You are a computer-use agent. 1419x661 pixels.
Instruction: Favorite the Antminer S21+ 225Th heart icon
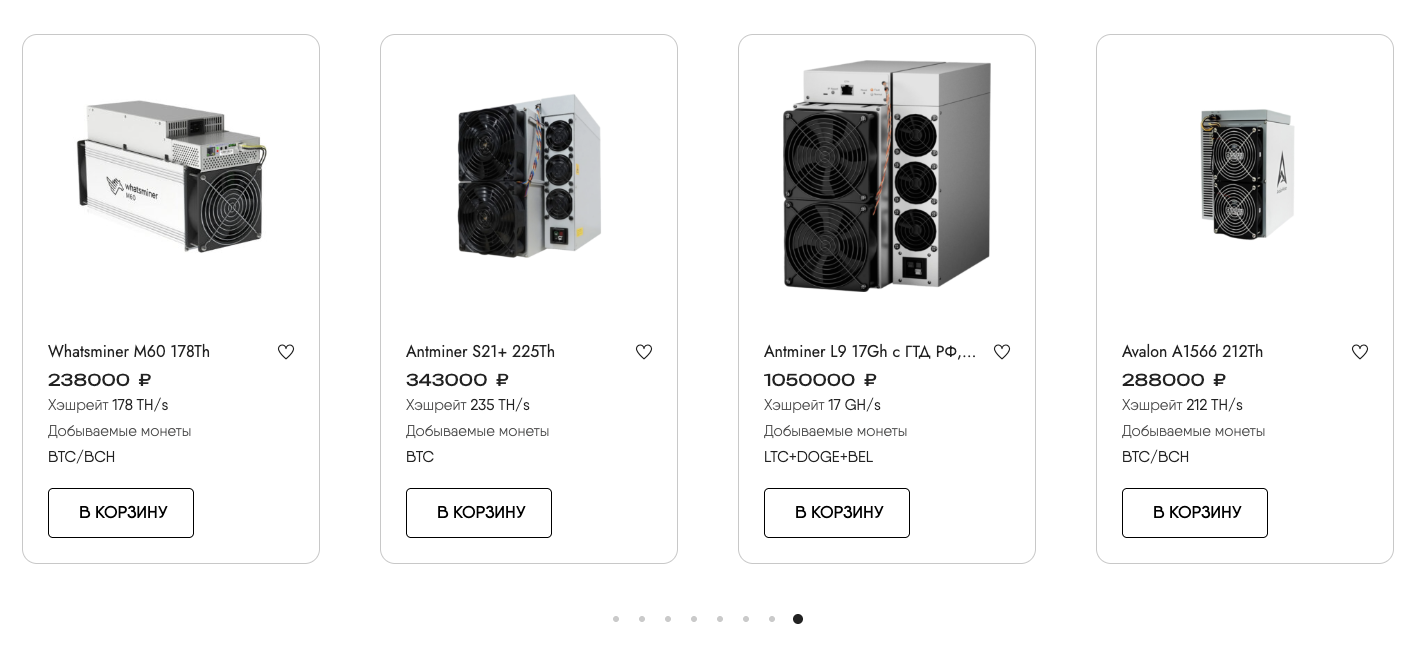(644, 352)
